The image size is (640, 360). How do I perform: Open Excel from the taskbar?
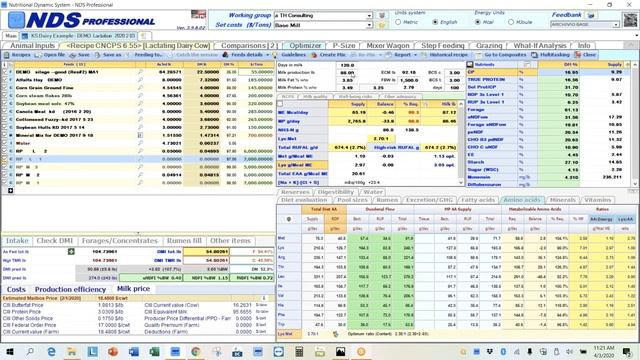pyautogui.click(x=154, y=351)
